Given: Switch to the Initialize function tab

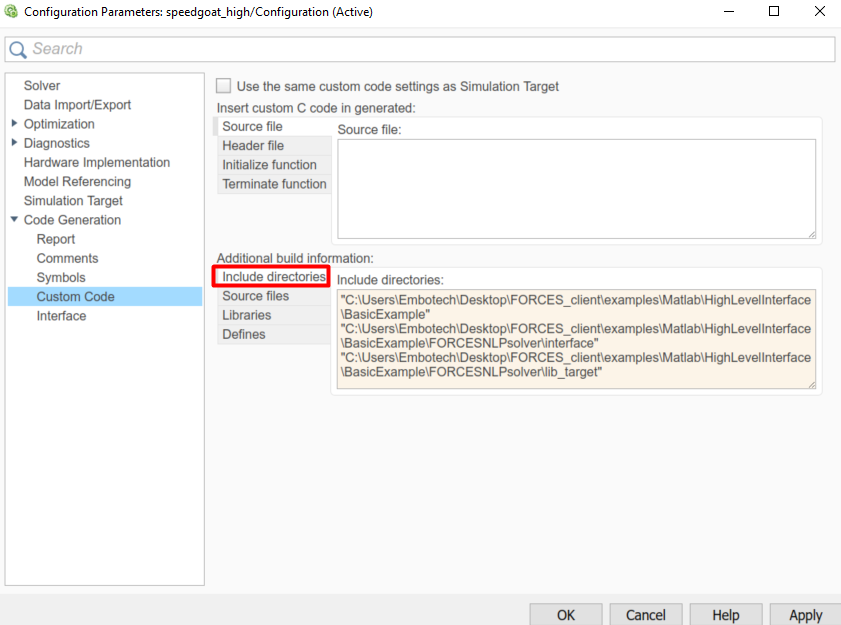Looking at the screenshot, I should point(269,165).
